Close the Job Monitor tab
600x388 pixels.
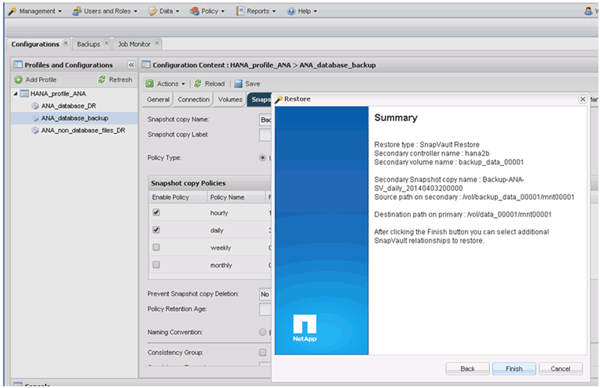tap(157, 43)
